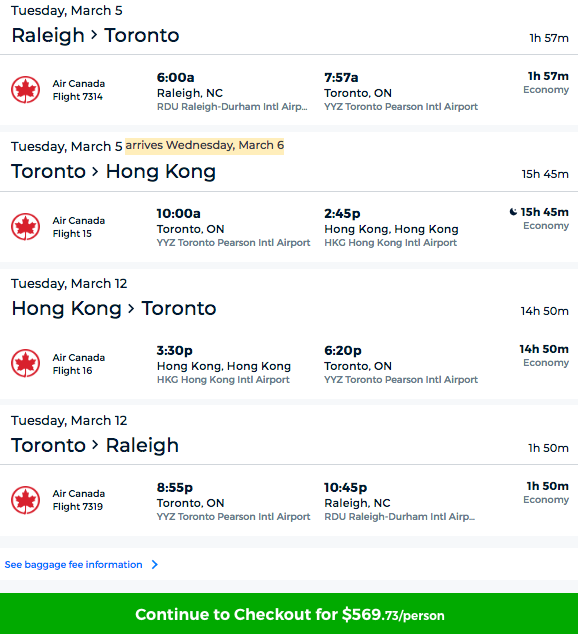Image resolution: width=578 pixels, height=634 pixels.
Task: Click arrow between Toronto and Raleigh heading
Action: 95,445
